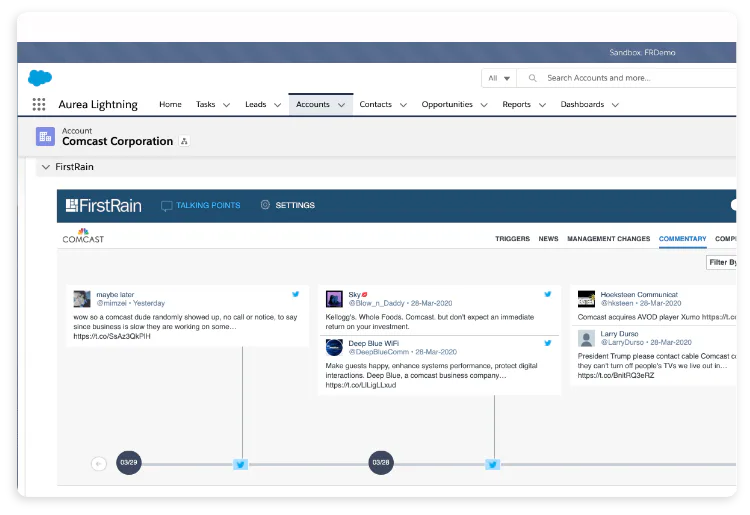Click Sky profile avatar
750x515 pixels.
[x=334, y=299]
